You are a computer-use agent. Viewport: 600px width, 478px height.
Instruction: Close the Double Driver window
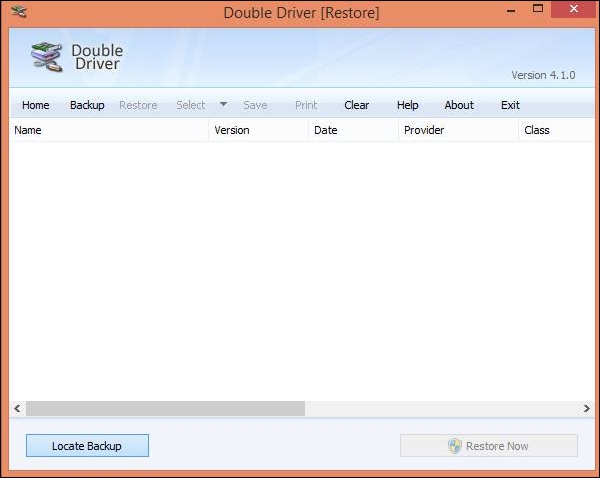[x=574, y=9]
